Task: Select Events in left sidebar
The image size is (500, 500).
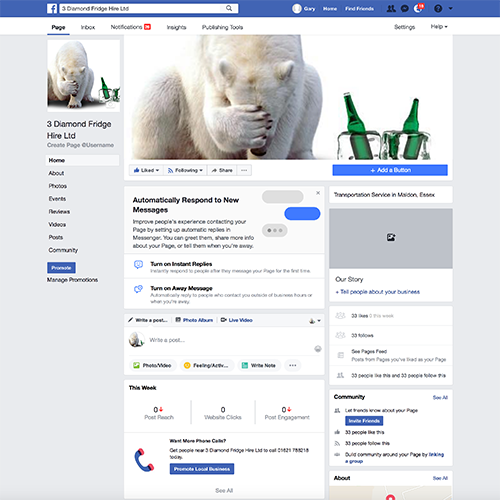Action: point(57,199)
